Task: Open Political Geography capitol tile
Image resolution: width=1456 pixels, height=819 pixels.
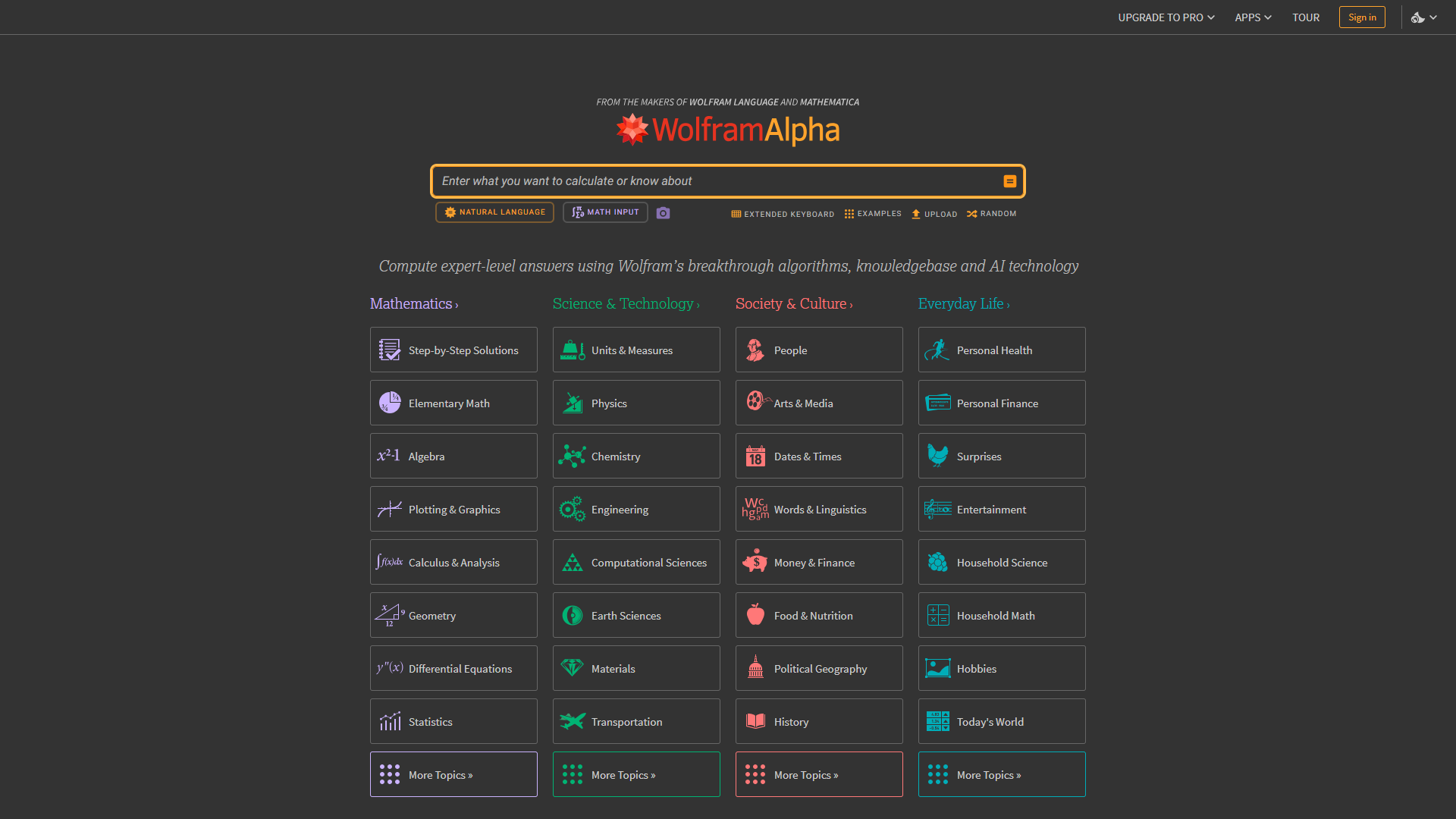Action: click(819, 668)
